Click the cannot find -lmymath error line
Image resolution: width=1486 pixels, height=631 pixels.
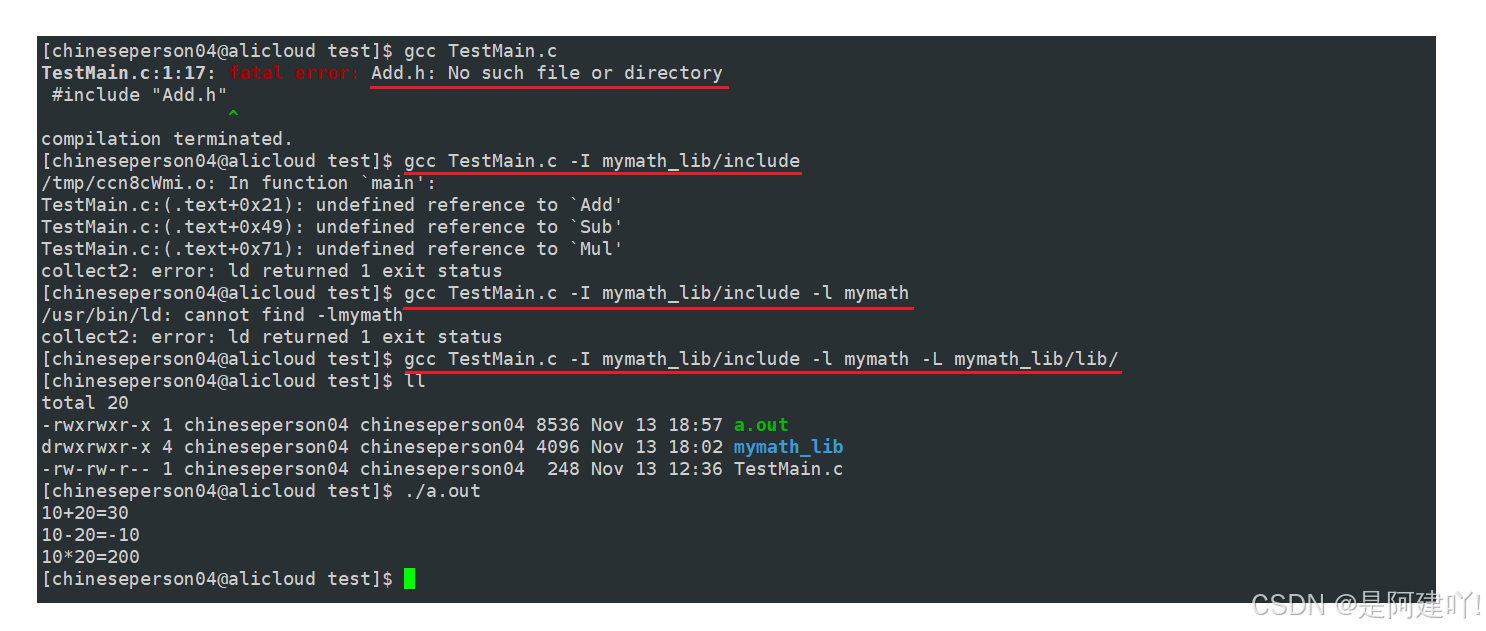[x=222, y=315]
